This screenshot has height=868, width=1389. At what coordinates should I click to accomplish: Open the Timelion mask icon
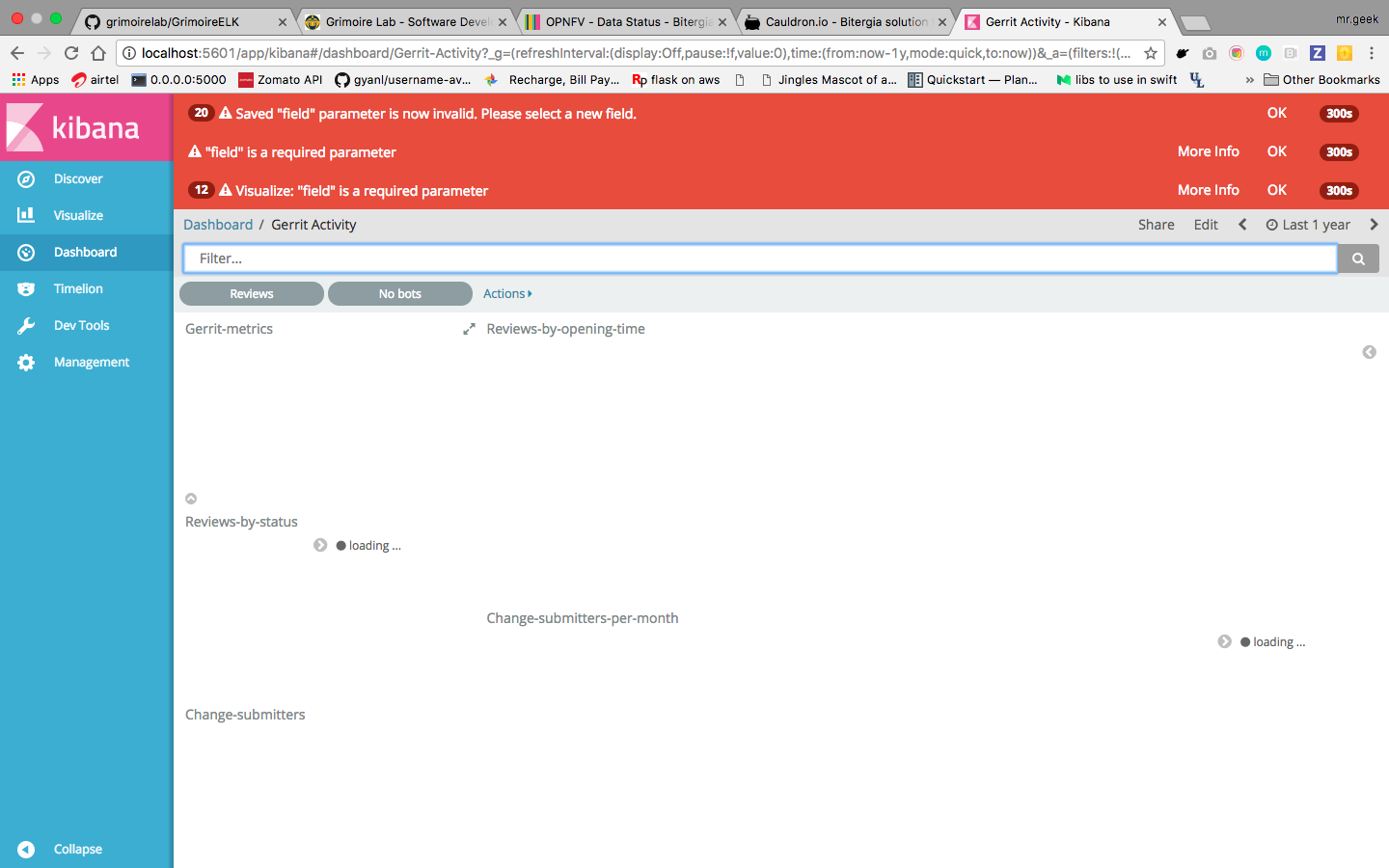[x=26, y=289]
